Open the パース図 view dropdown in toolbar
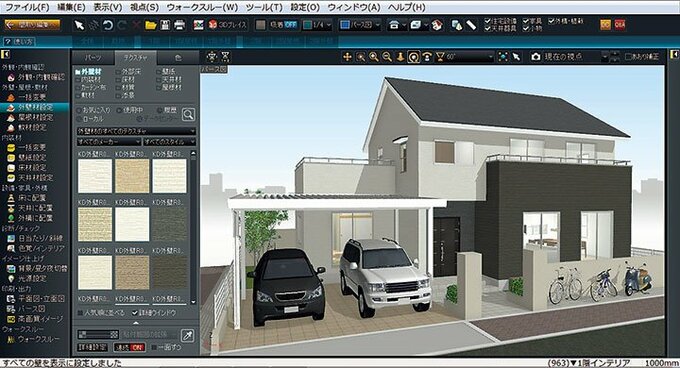 (360, 25)
